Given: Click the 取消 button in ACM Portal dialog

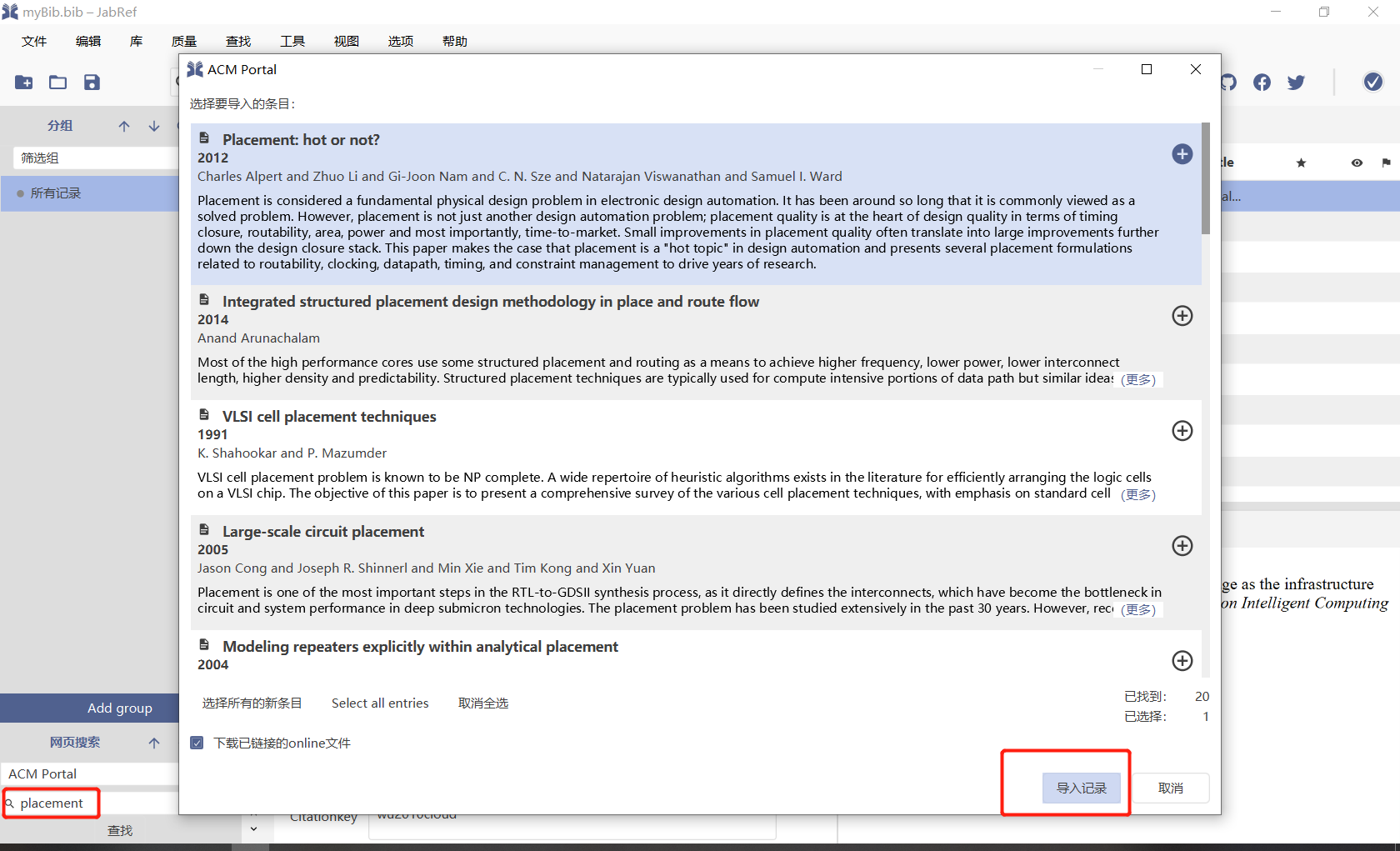Looking at the screenshot, I should click(1171, 788).
